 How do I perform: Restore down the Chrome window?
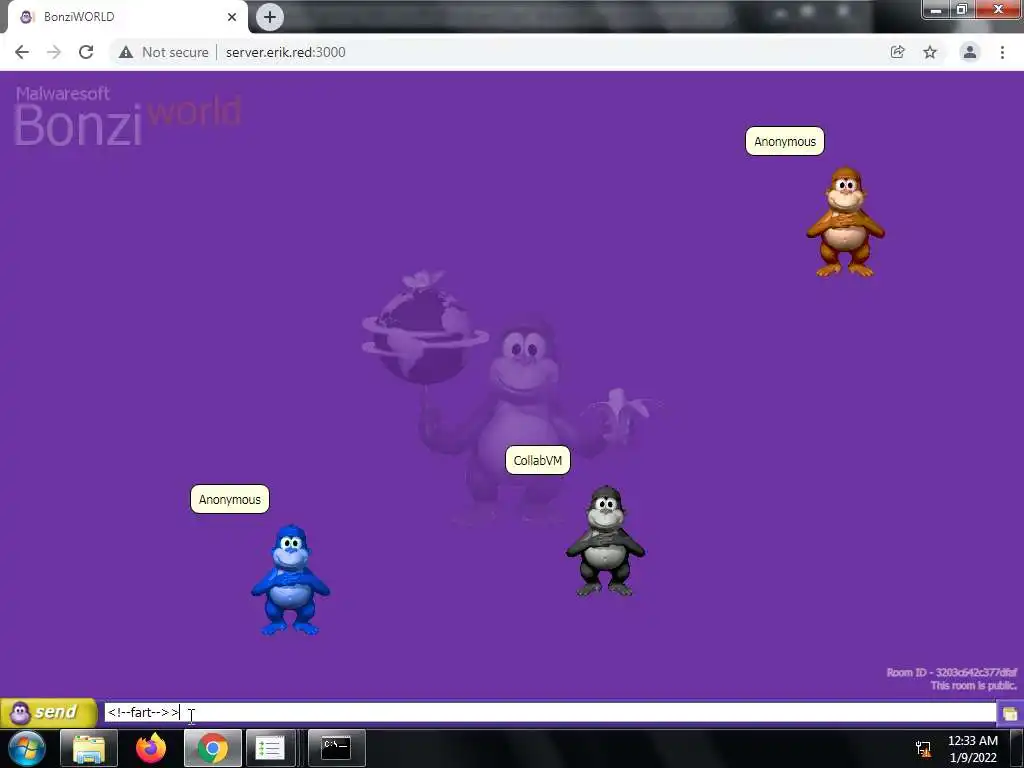961,10
